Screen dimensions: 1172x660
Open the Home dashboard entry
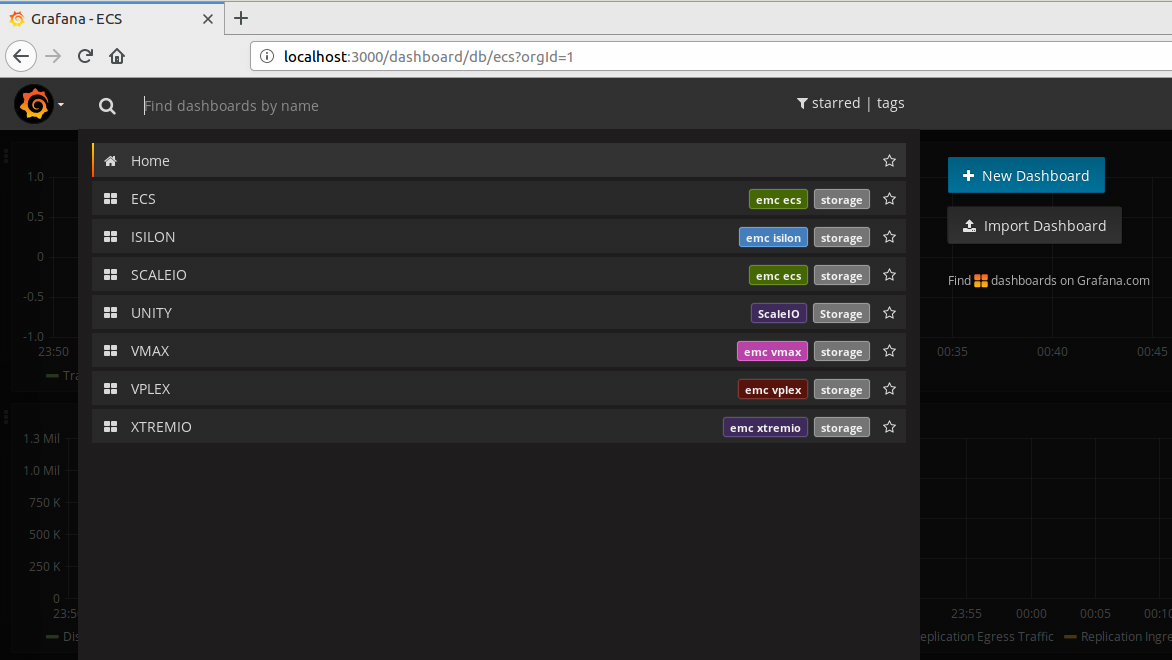(x=150, y=161)
